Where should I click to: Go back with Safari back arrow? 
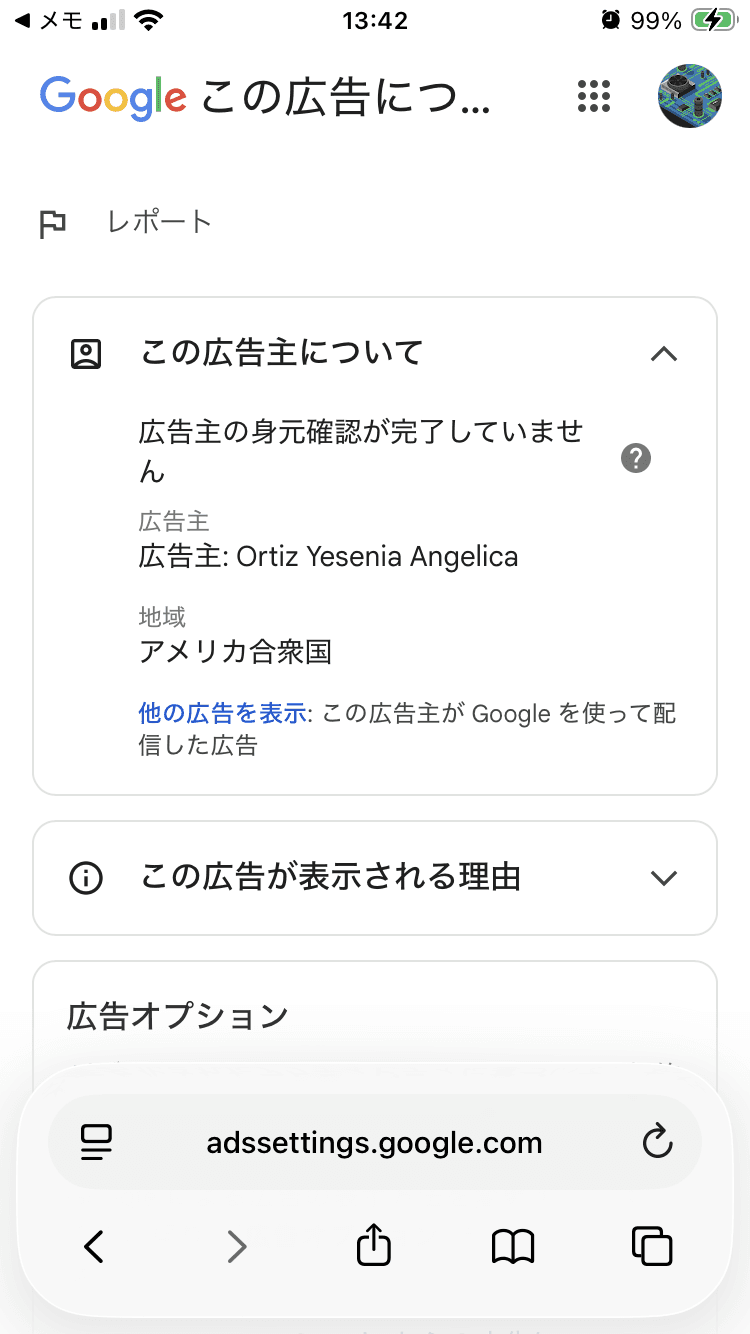click(94, 1247)
